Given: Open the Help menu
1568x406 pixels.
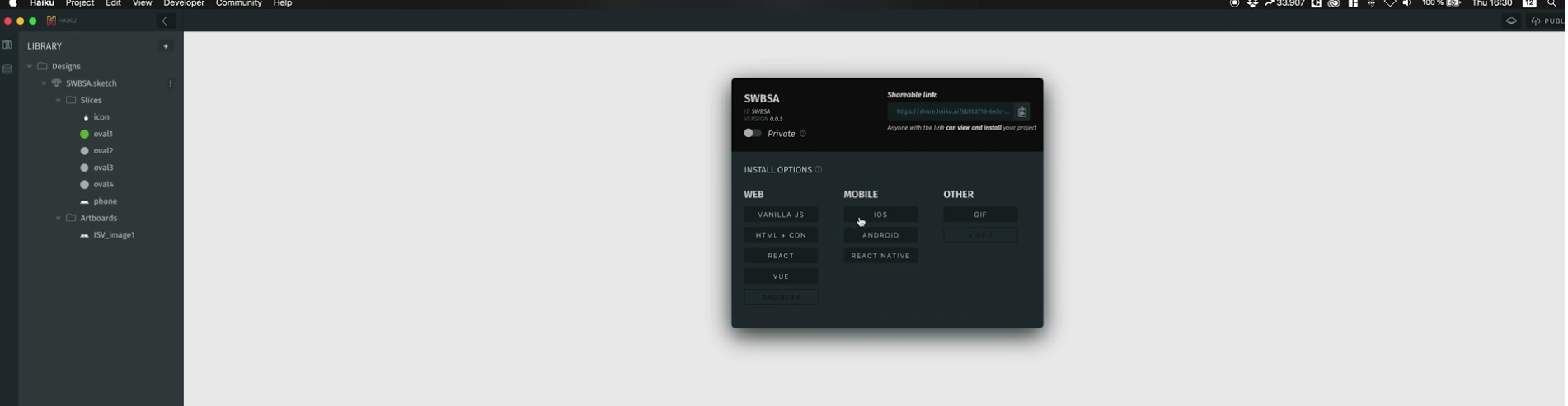Looking at the screenshot, I should (x=283, y=4).
